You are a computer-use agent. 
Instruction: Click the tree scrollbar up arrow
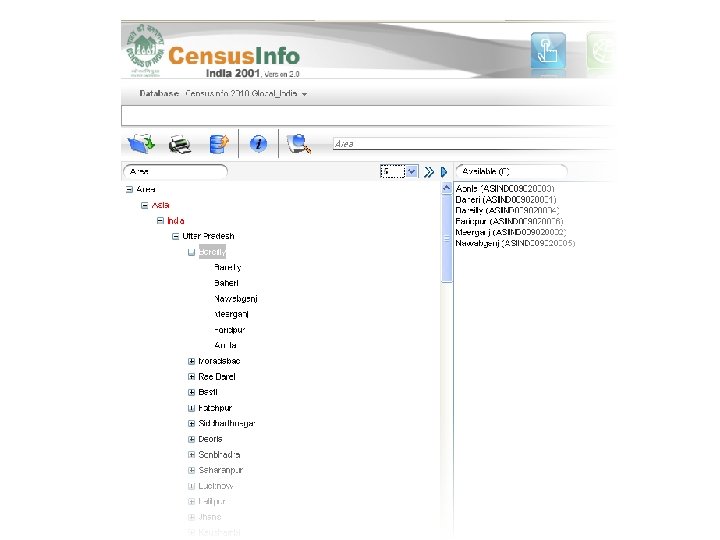(446, 188)
